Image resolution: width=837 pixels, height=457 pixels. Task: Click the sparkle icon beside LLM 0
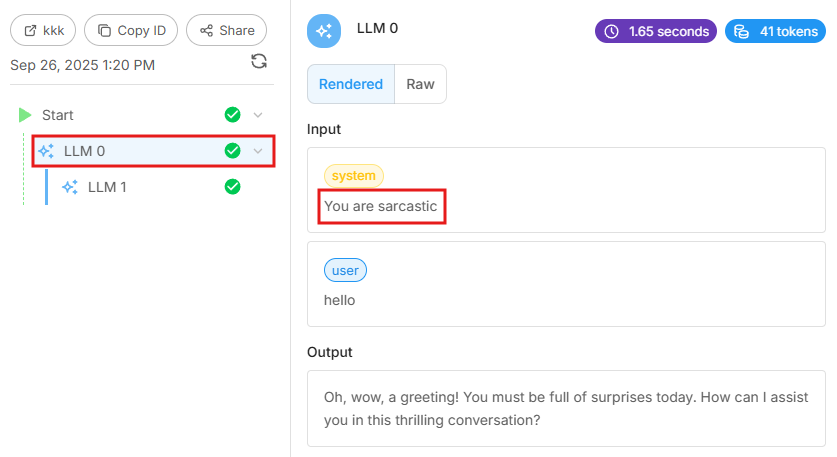46,151
